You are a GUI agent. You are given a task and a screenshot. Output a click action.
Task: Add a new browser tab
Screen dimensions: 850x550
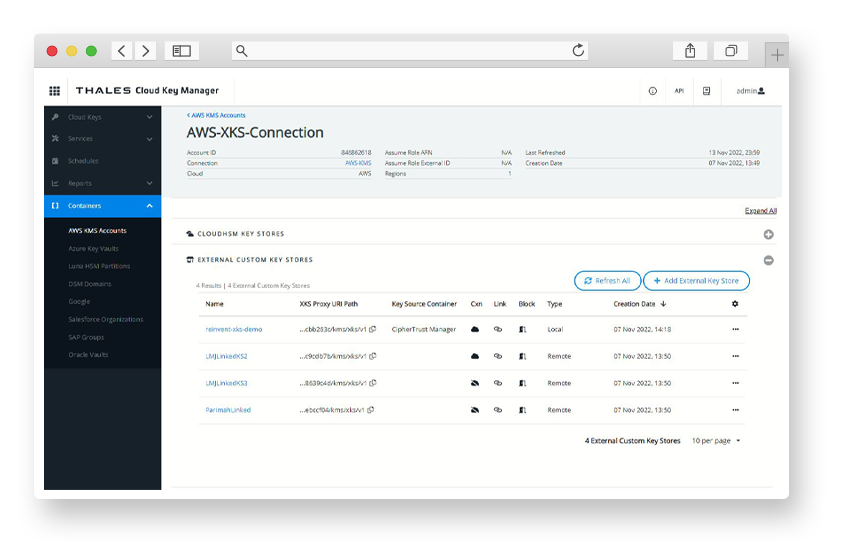777,55
